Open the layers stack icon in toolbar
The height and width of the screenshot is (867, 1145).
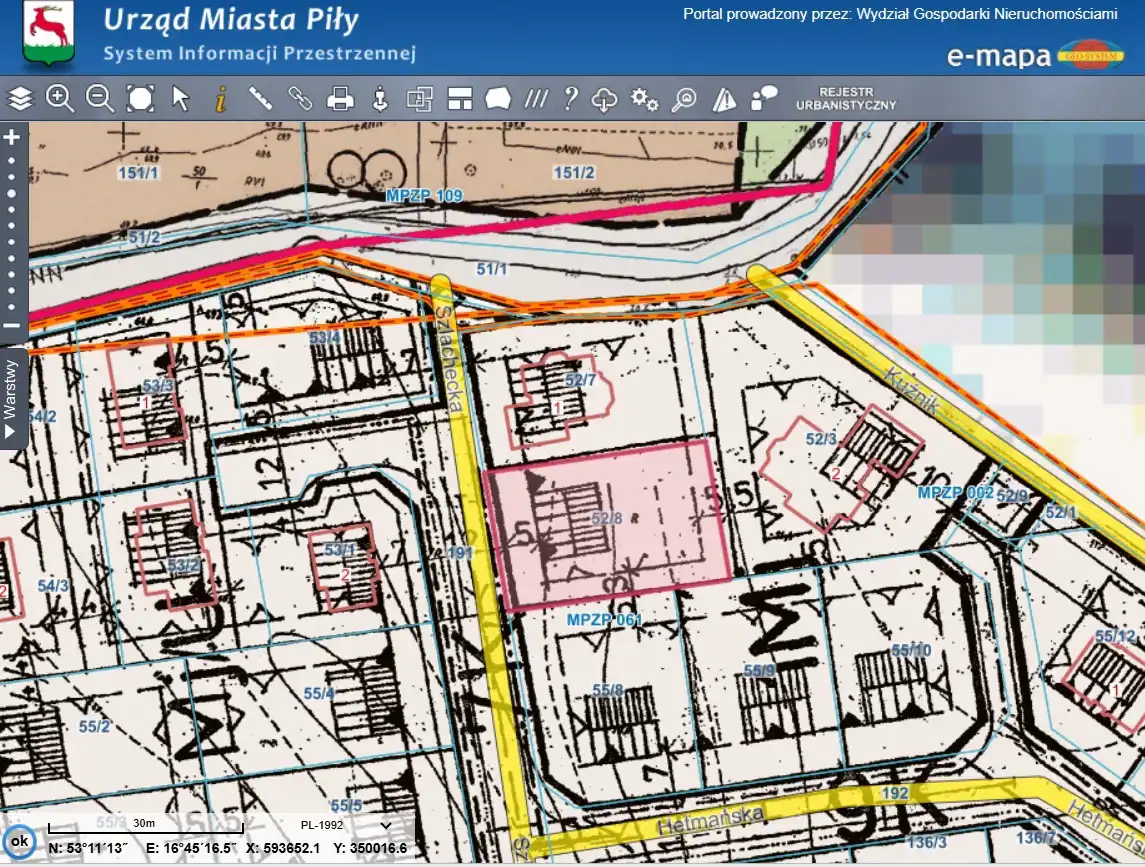click(x=21, y=98)
